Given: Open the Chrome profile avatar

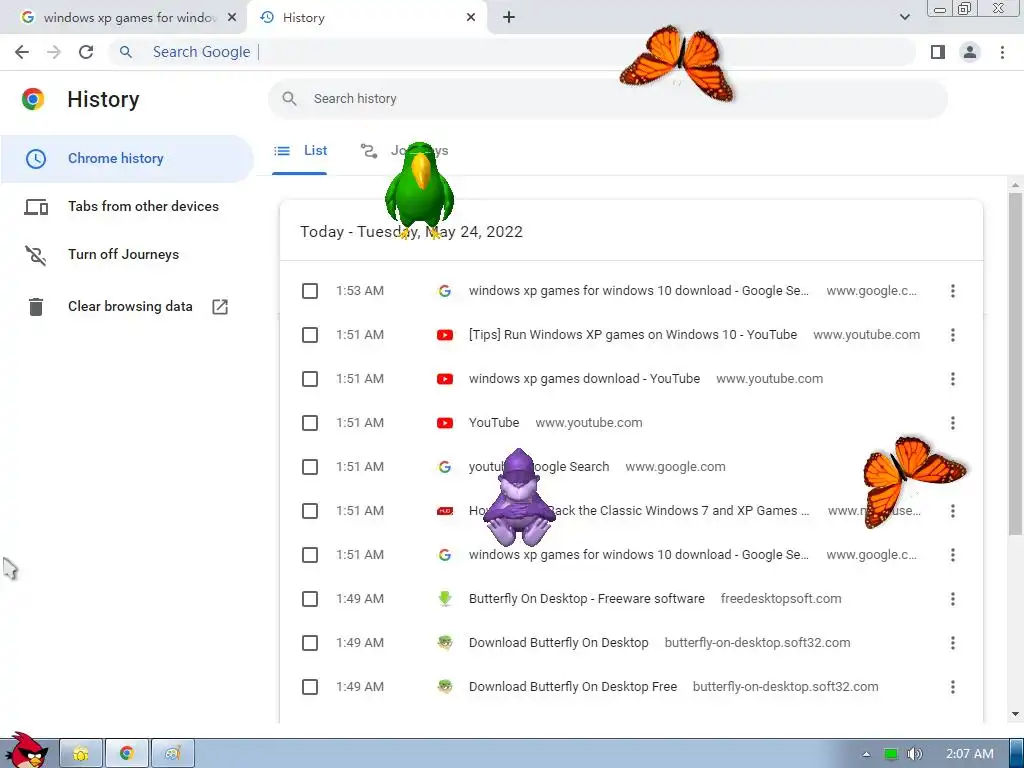Looking at the screenshot, I should pos(970,52).
